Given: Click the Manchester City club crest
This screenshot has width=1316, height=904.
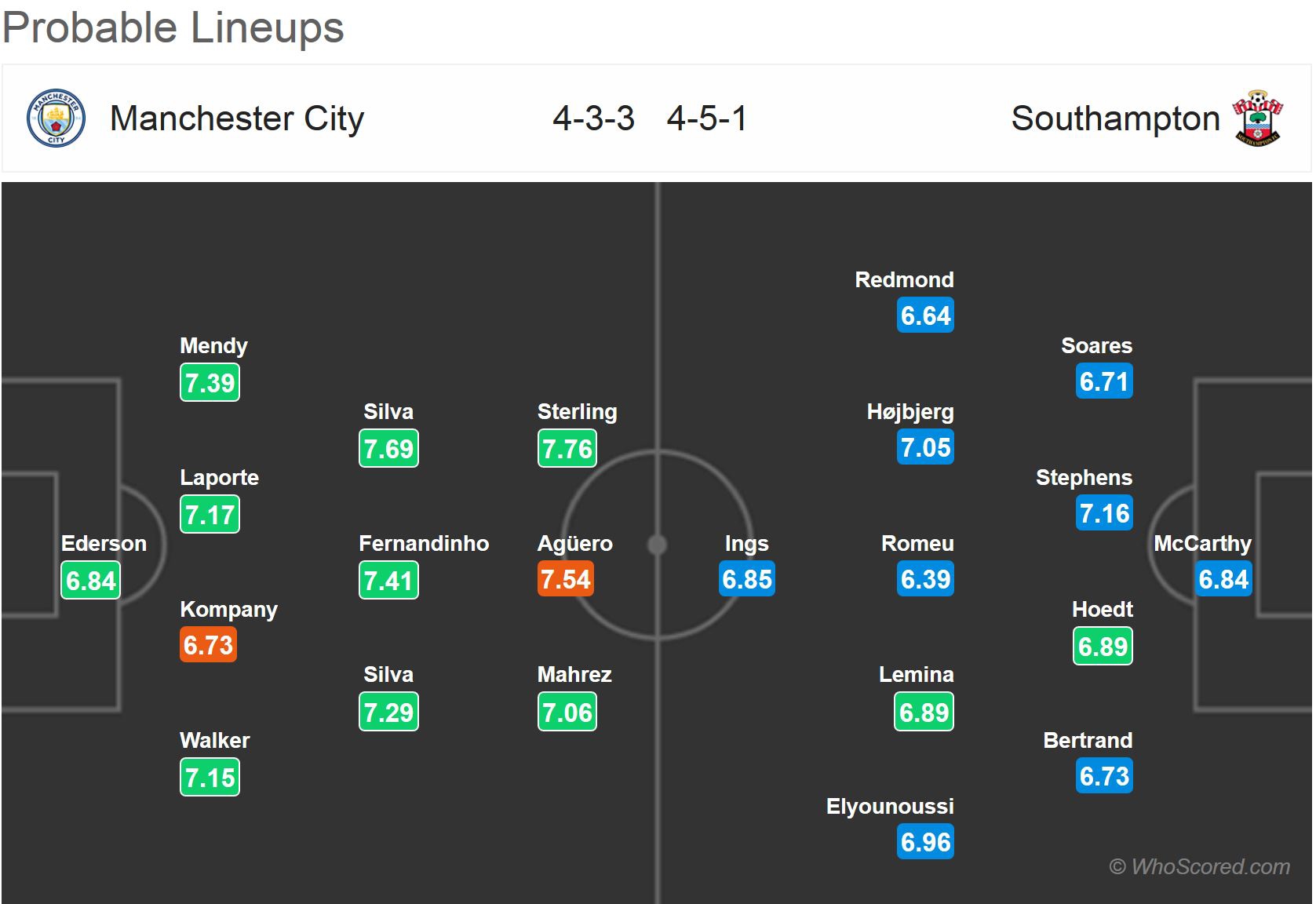Looking at the screenshot, I should coord(56,118).
